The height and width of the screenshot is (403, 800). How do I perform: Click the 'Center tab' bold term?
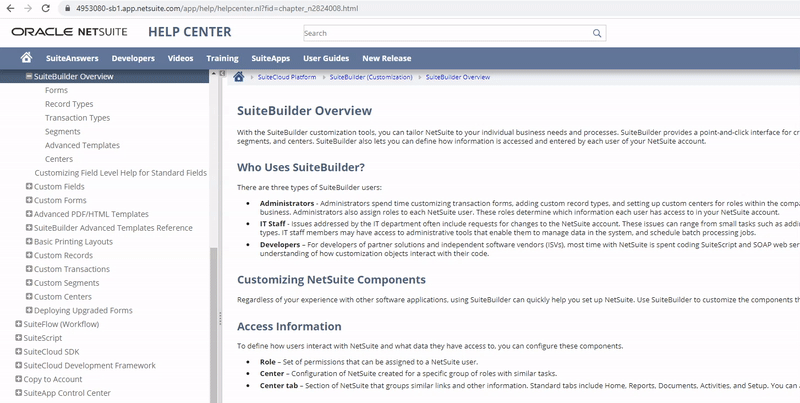click(x=279, y=386)
